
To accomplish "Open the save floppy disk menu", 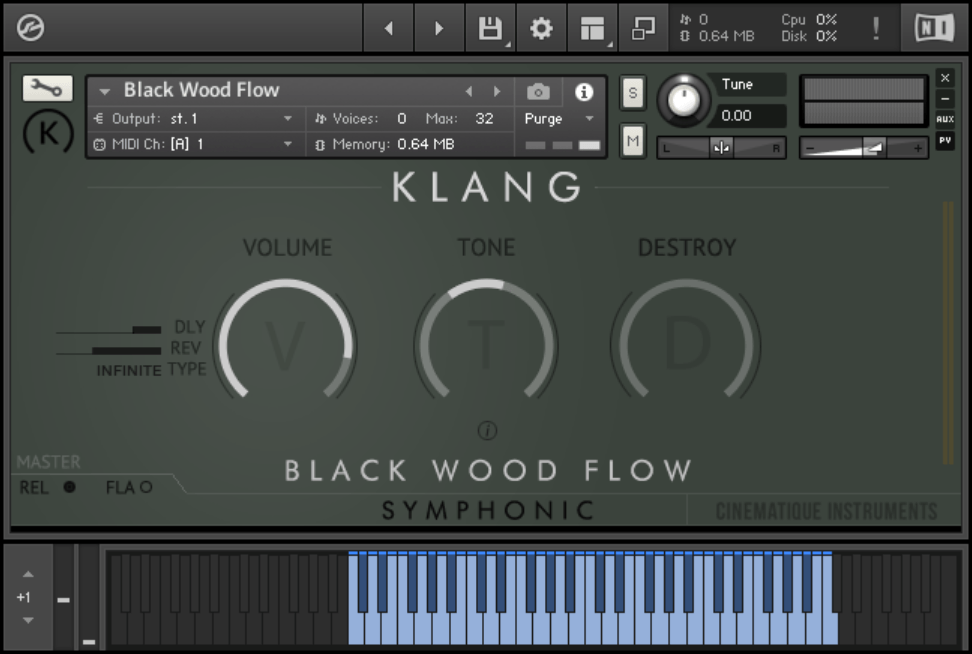I will coord(490,28).
